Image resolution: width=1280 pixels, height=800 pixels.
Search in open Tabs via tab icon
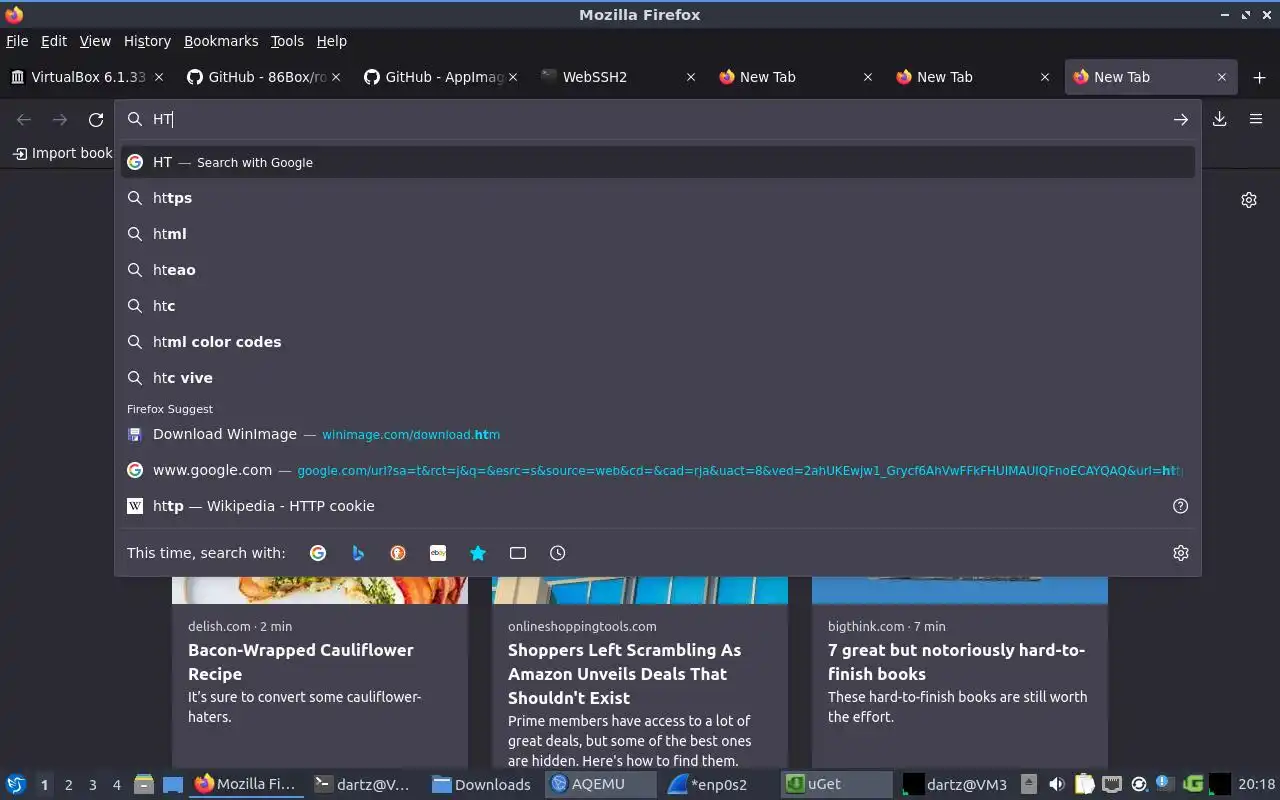[518, 553]
